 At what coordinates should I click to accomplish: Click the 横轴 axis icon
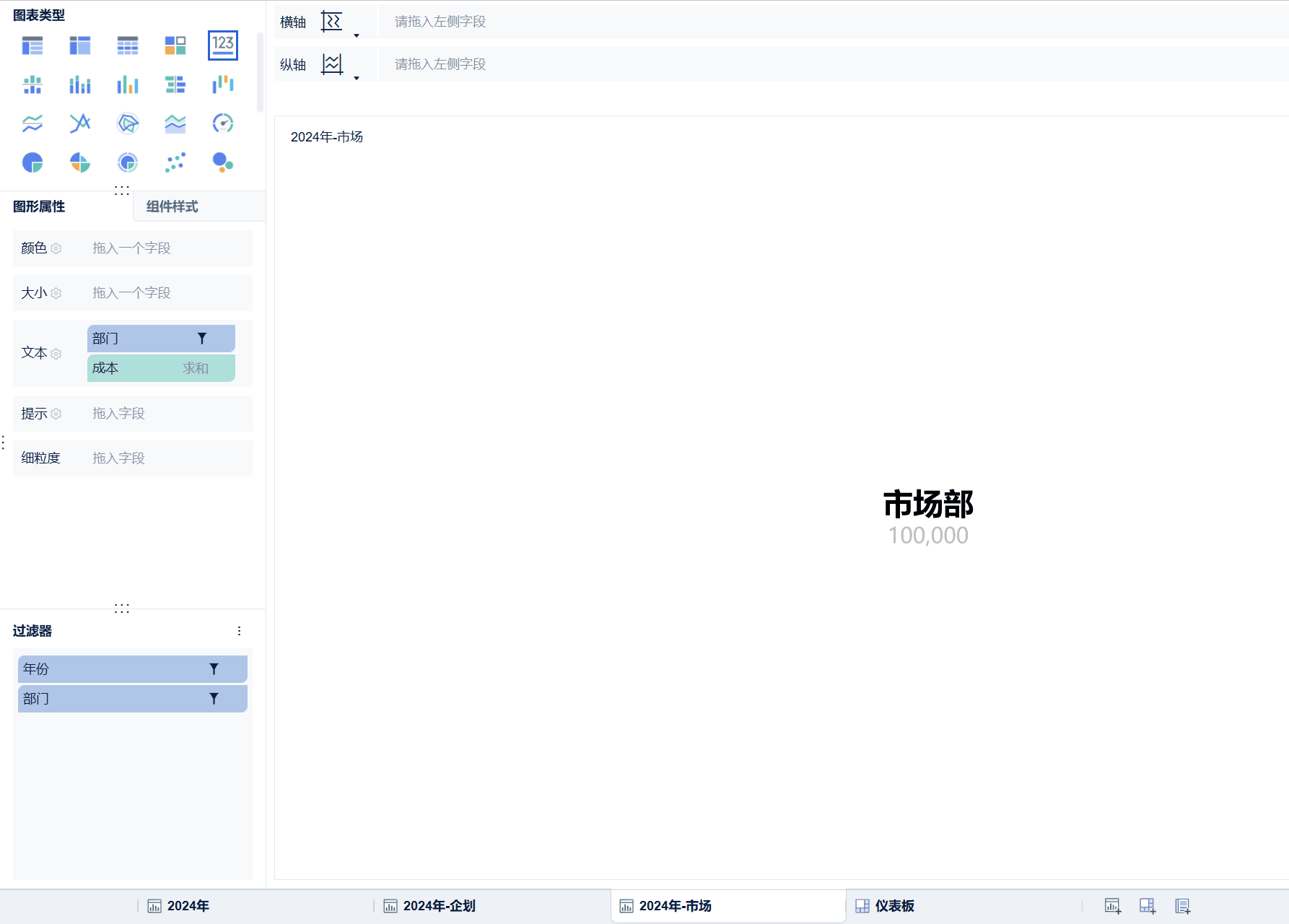pyautogui.click(x=332, y=22)
